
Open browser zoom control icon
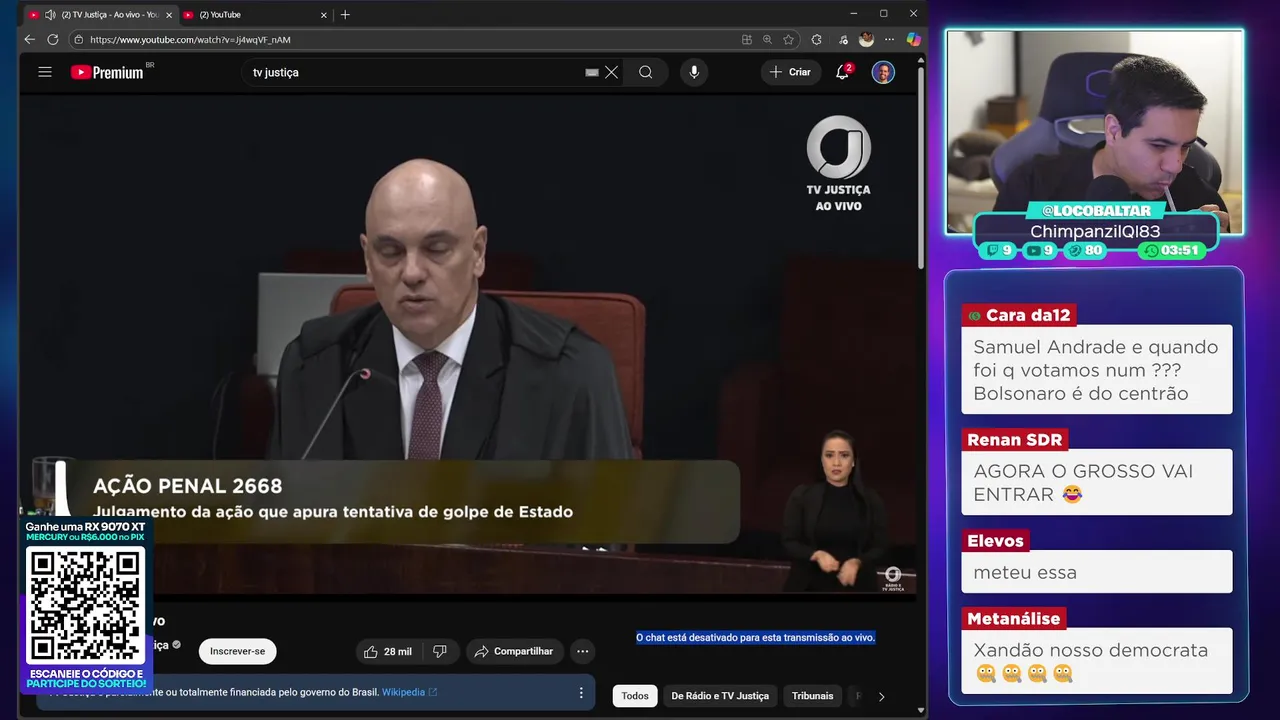tap(767, 39)
